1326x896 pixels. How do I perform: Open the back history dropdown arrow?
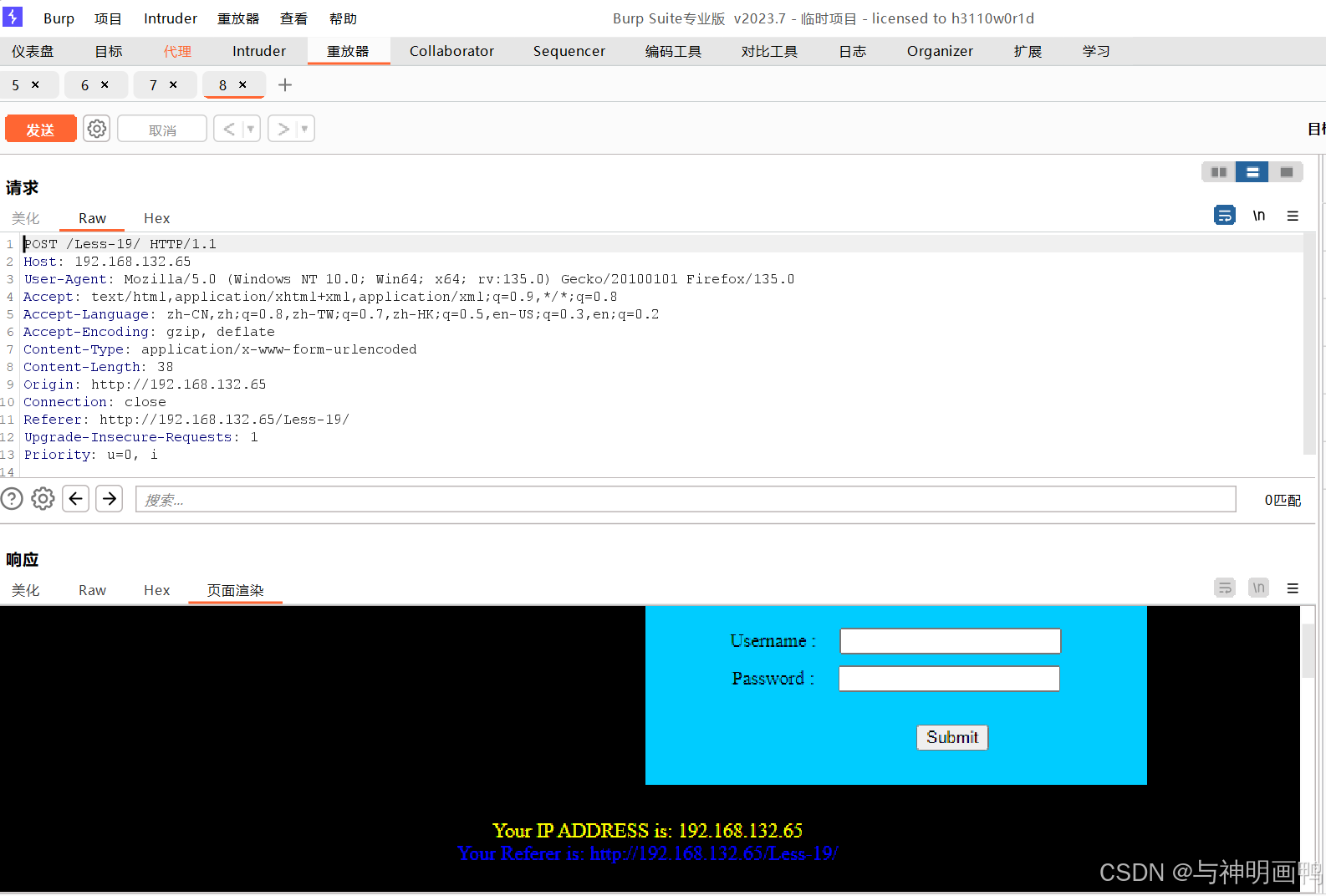(251, 129)
